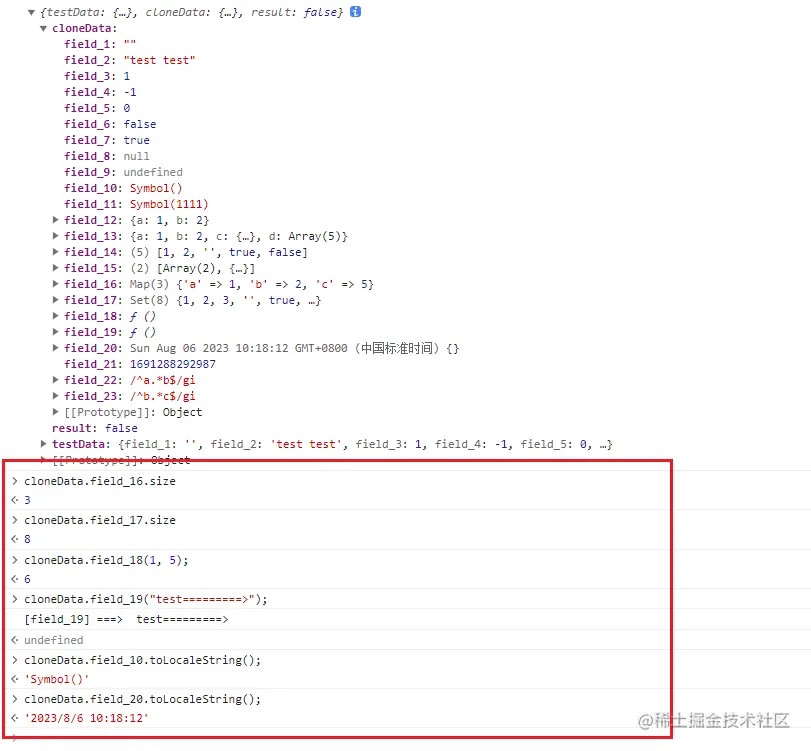Image resolution: width=811 pixels, height=751 pixels.
Task: Expand field_23 regex /^b.*c$/gi
Action: pyautogui.click(x=55, y=396)
